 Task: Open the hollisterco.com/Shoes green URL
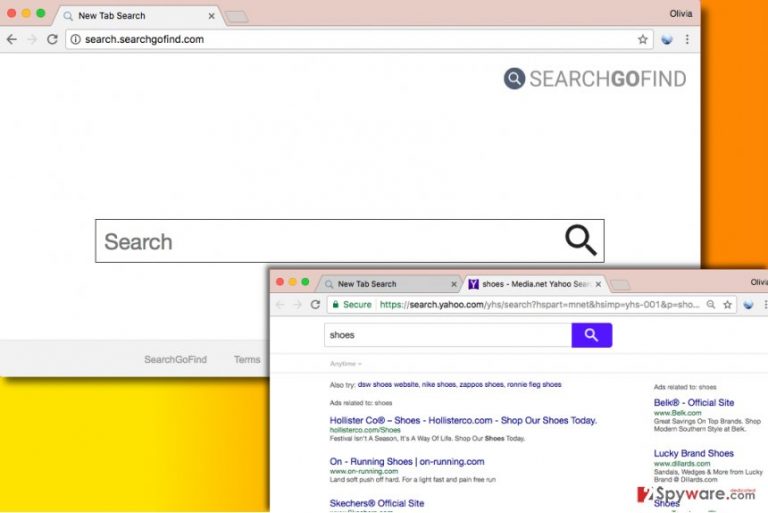[x=365, y=430]
